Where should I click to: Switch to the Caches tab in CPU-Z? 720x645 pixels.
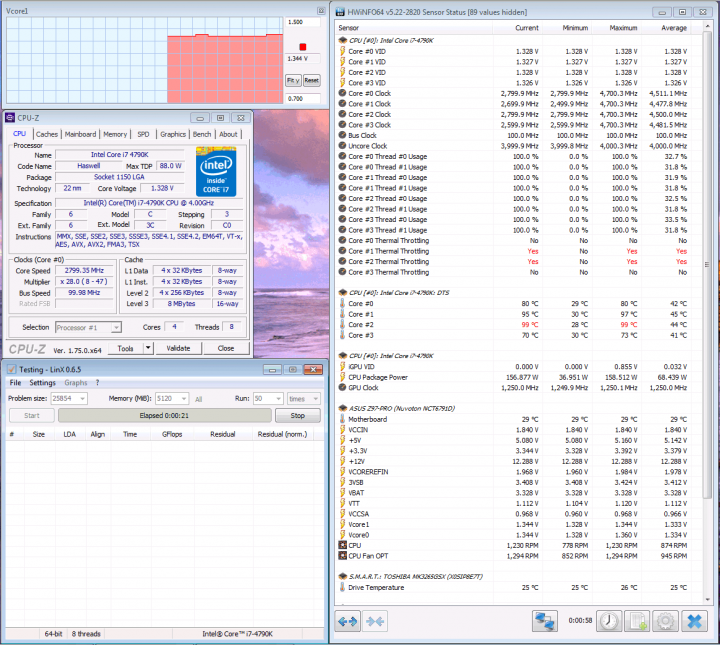[x=47, y=134]
